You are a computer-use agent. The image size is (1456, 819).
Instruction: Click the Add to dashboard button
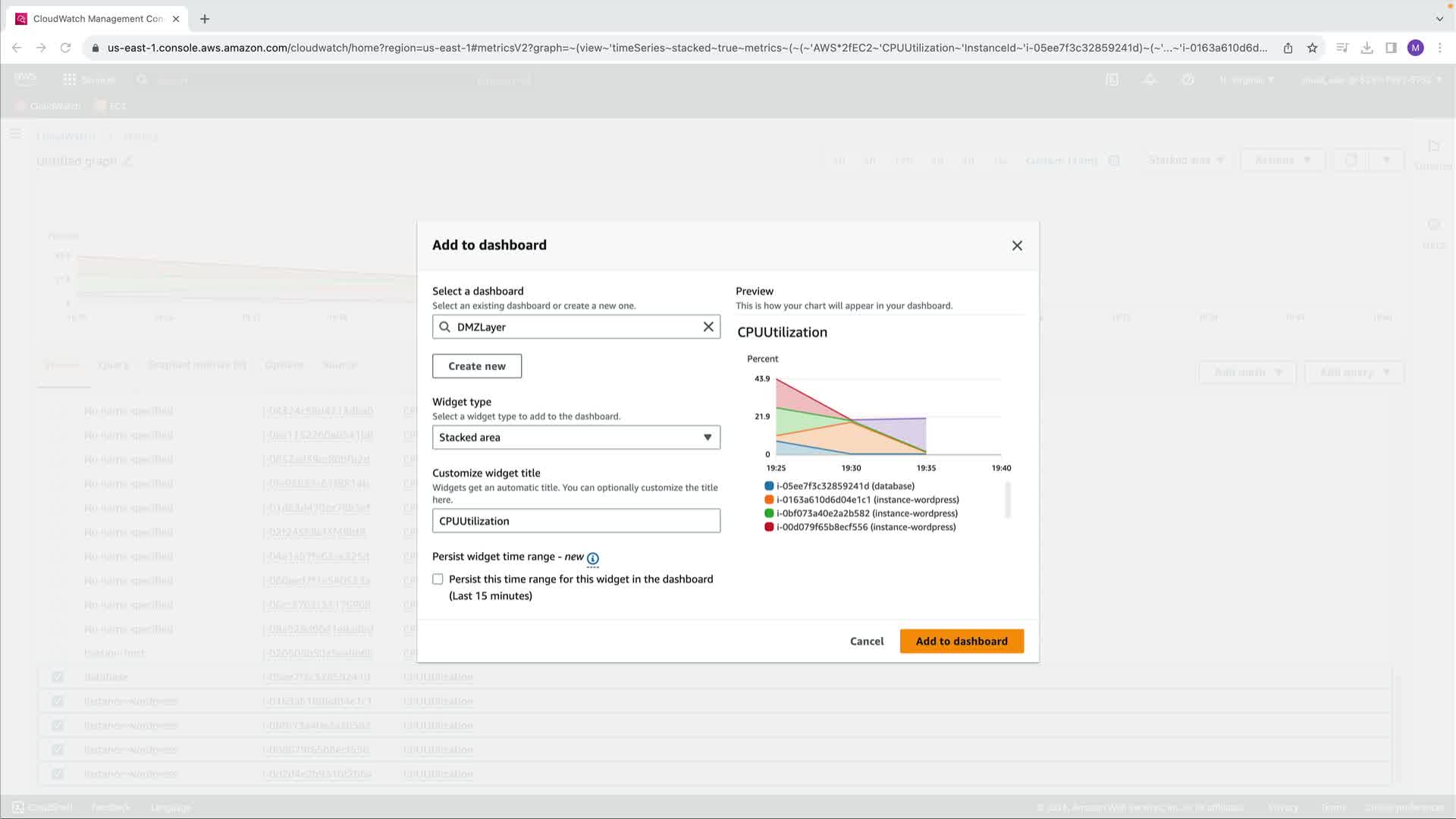pyautogui.click(x=962, y=642)
